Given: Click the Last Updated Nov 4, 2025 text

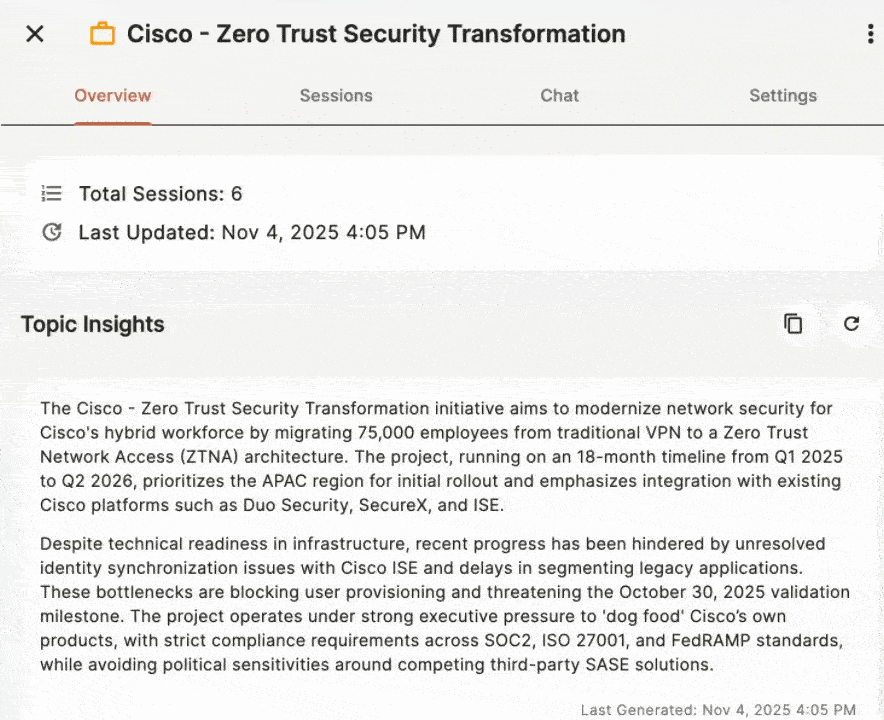Looking at the screenshot, I should [252, 232].
